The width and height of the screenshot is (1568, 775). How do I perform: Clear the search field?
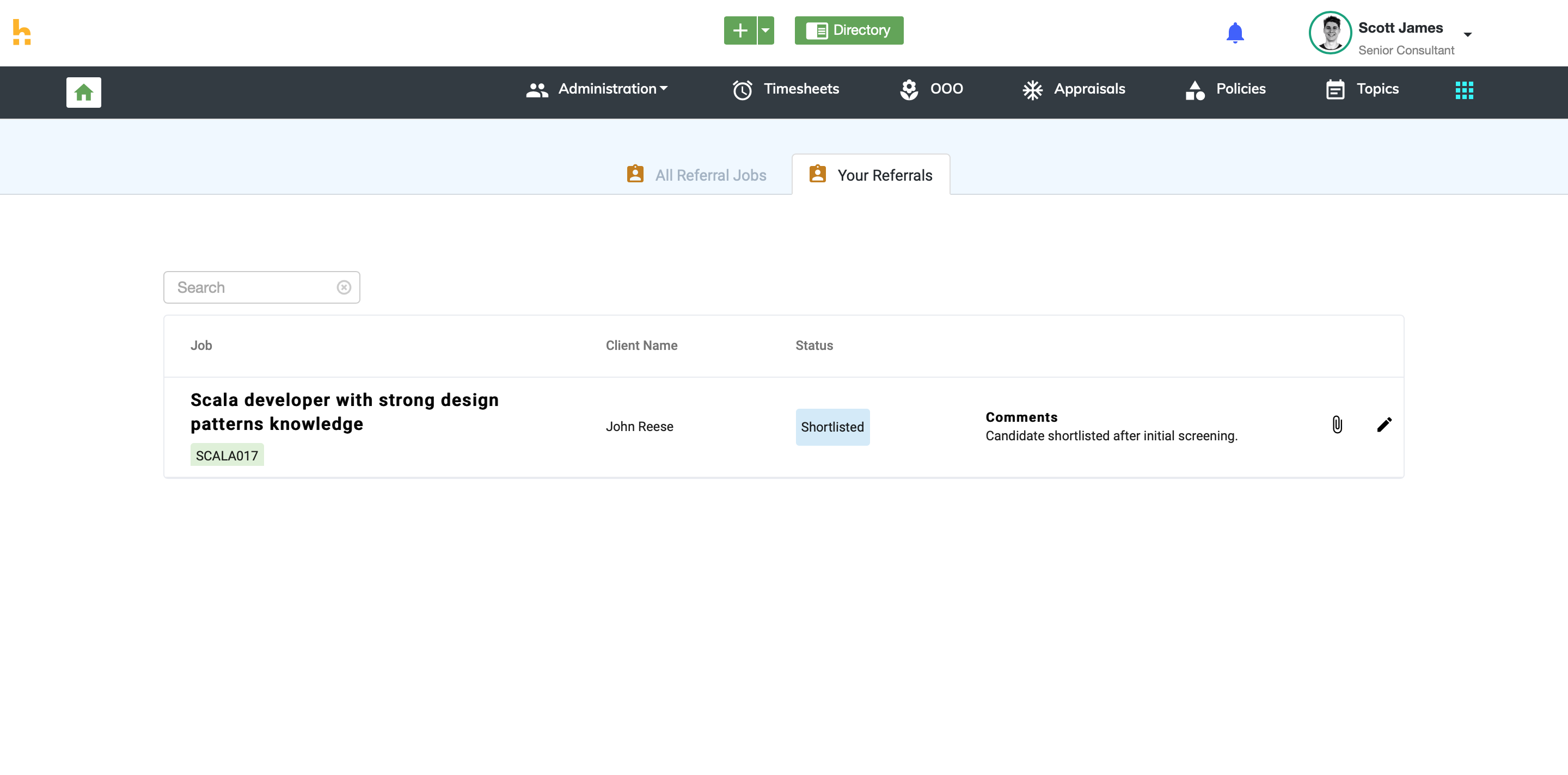tap(344, 287)
